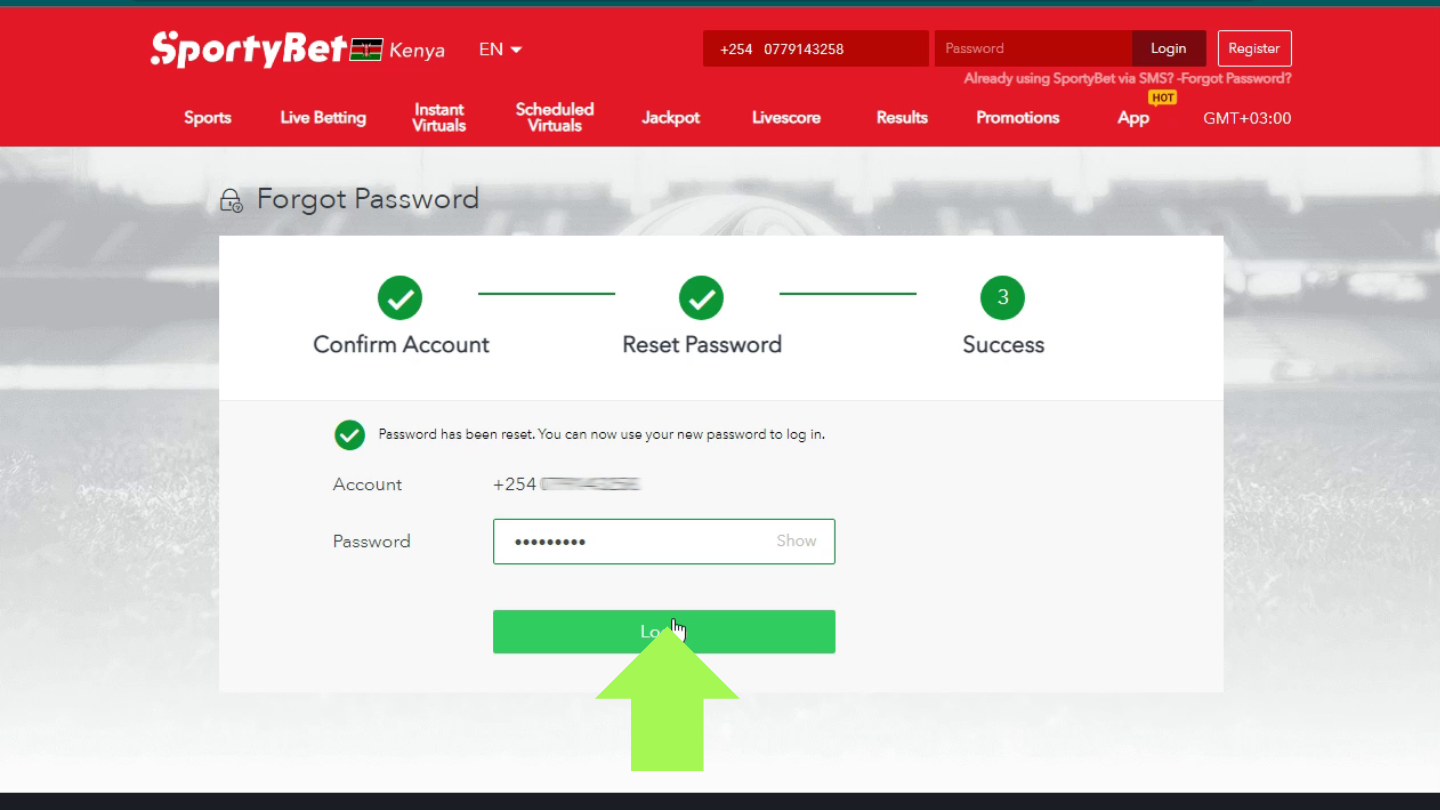This screenshot has width=1440, height=810.
Task: Click the Register button in header
Action: (1254, 48)
